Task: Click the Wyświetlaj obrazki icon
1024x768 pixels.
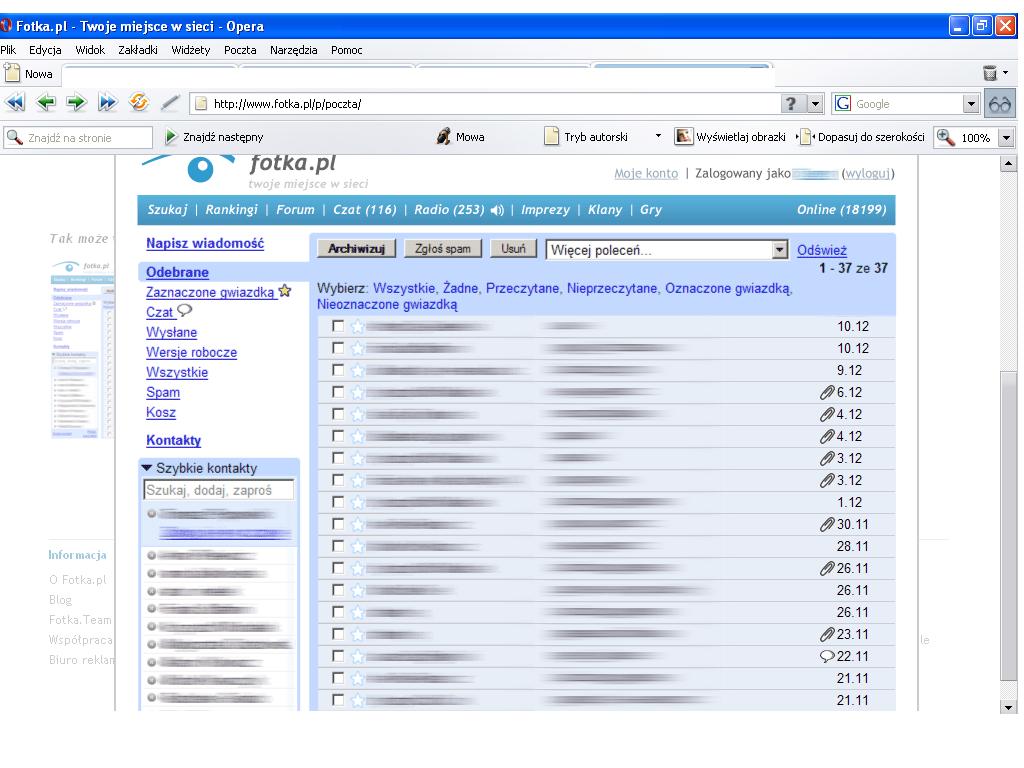Action: [x=683, y=136]
